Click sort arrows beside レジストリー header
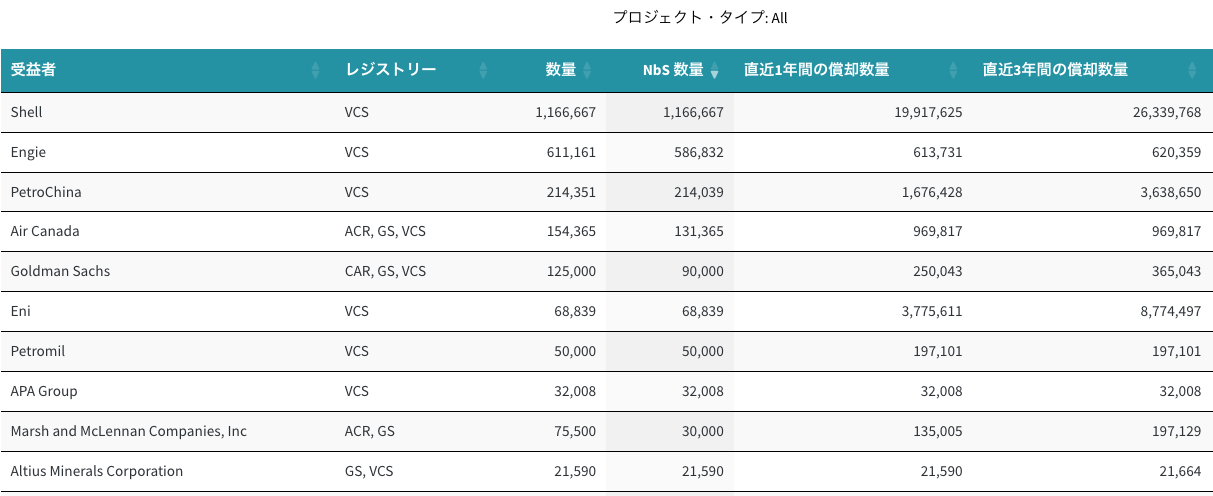The image size is (1213, 496). coord(483,71)
